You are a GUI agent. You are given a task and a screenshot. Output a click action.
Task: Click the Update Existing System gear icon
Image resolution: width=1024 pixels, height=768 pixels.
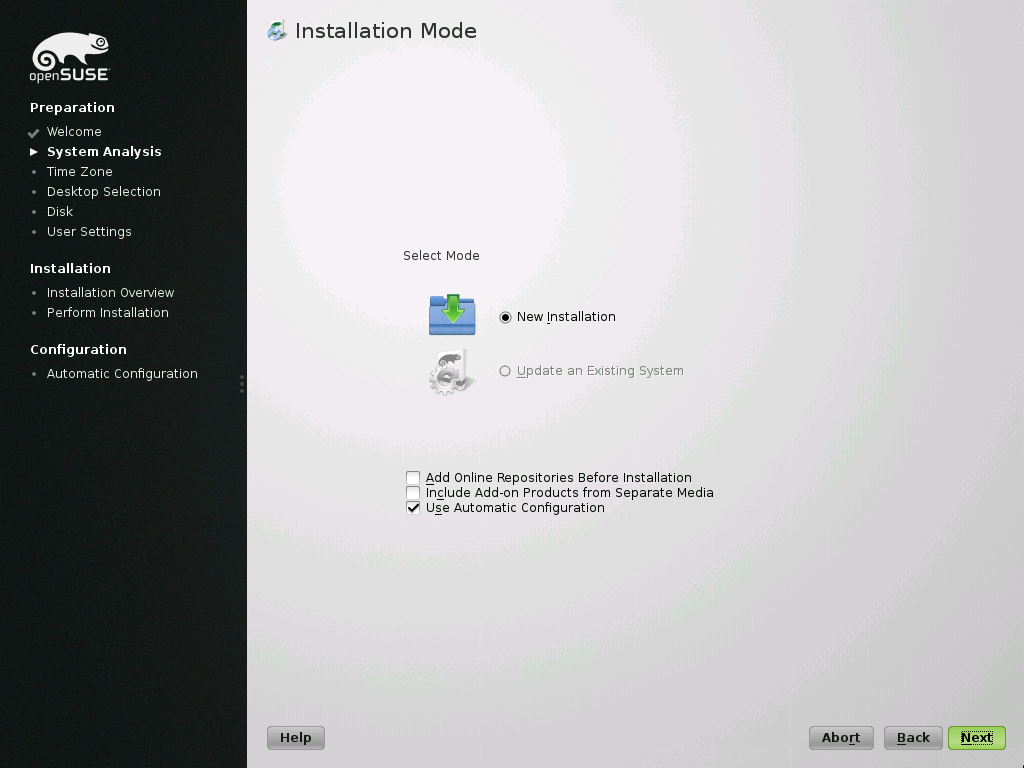(x=451, y=372)
